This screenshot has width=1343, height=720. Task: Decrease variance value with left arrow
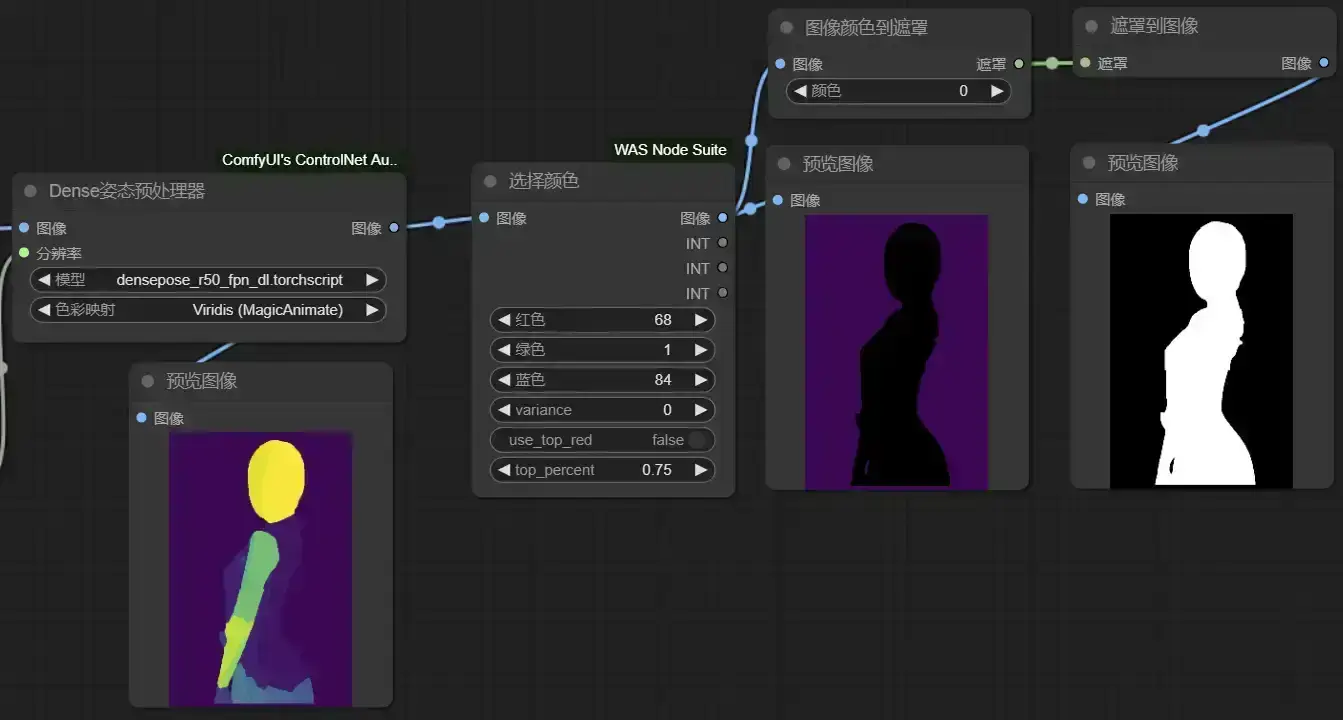pyautogui.click(x=503, y=410)
